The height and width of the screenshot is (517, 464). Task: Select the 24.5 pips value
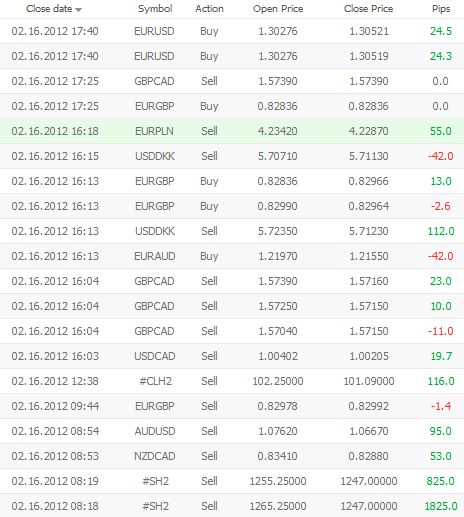441,31
